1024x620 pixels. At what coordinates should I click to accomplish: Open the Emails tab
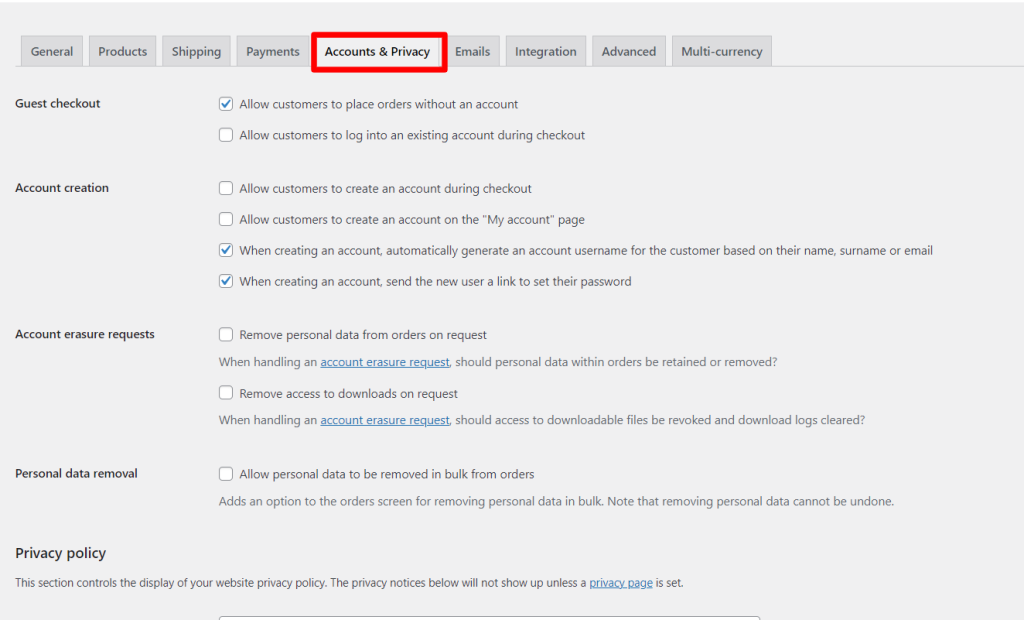(472, 52)
